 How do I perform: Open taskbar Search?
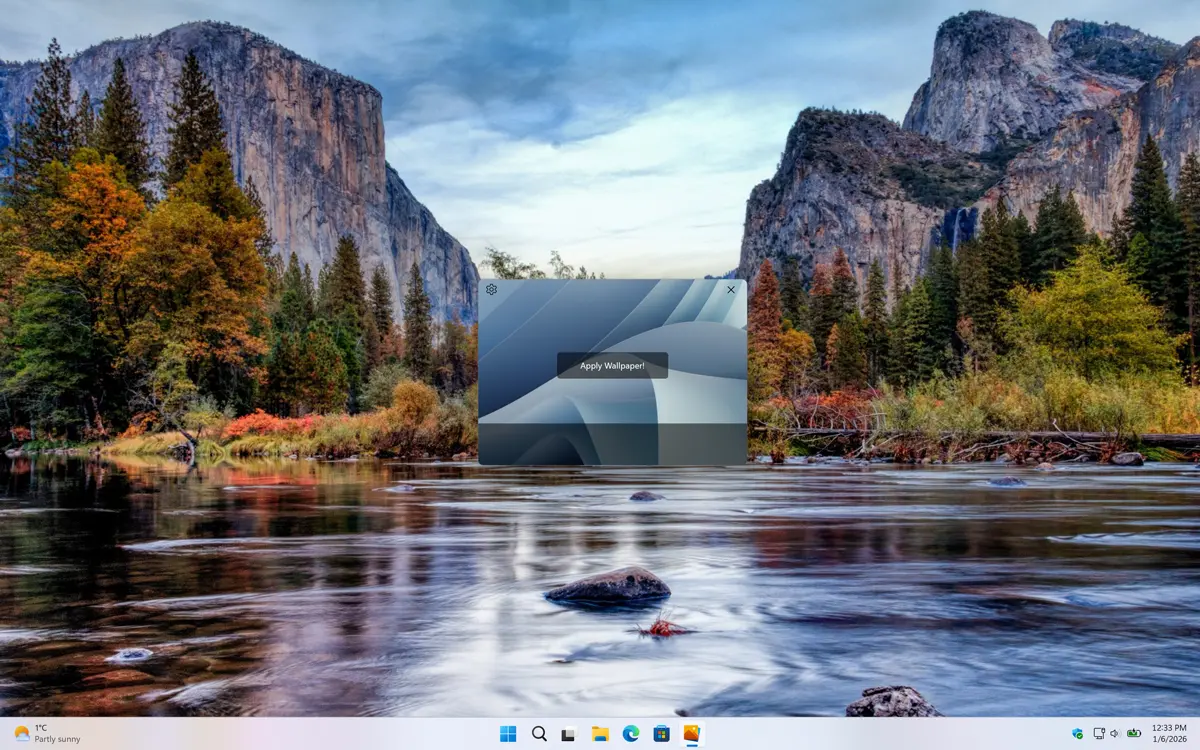539,734
